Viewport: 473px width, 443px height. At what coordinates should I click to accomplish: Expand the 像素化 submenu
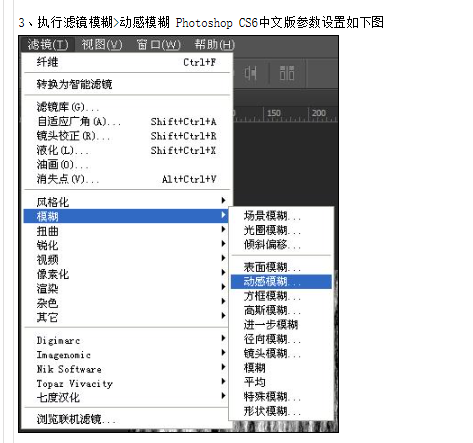tap(127, 274)
